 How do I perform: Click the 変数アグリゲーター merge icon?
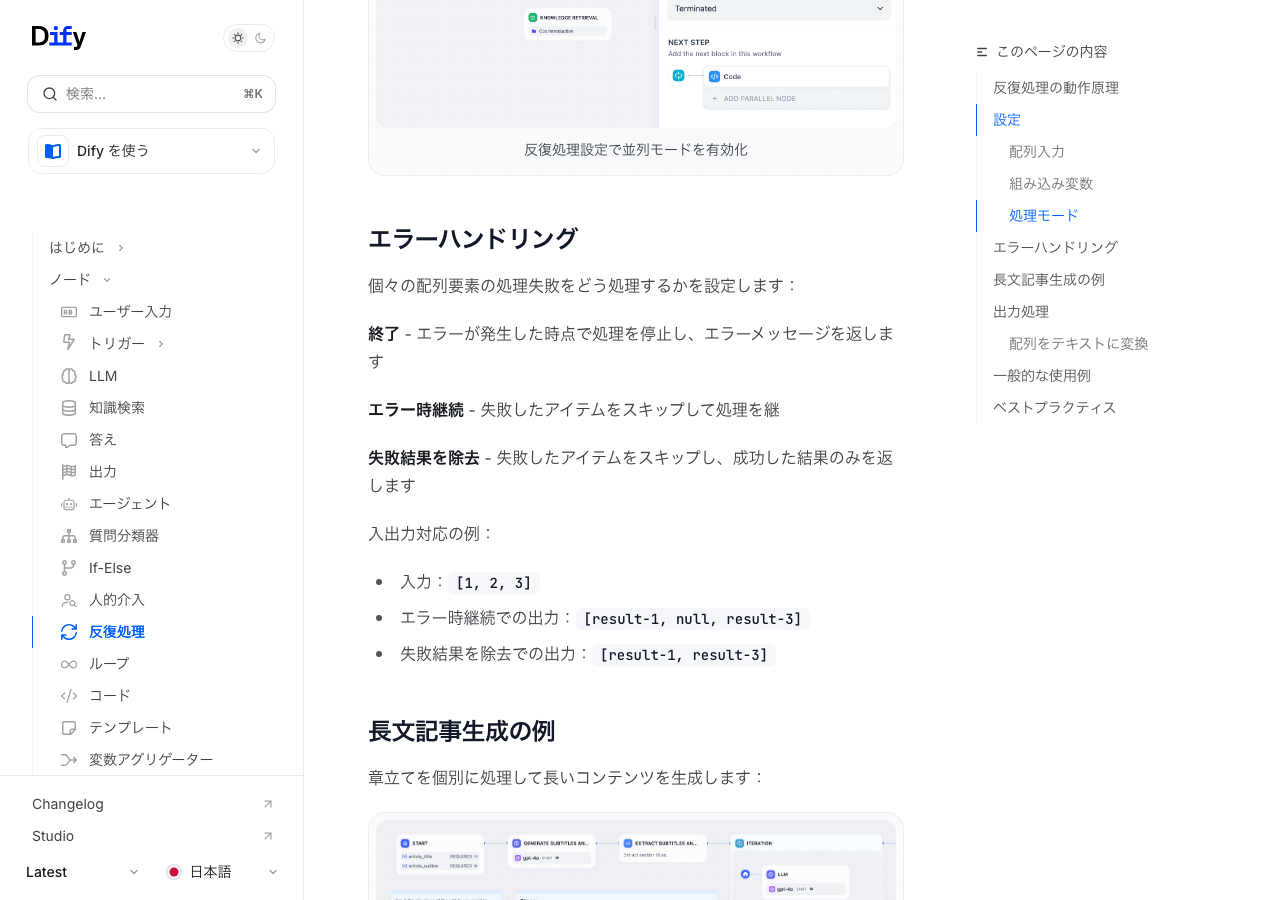pyautogui.click(x=69, y=760)
